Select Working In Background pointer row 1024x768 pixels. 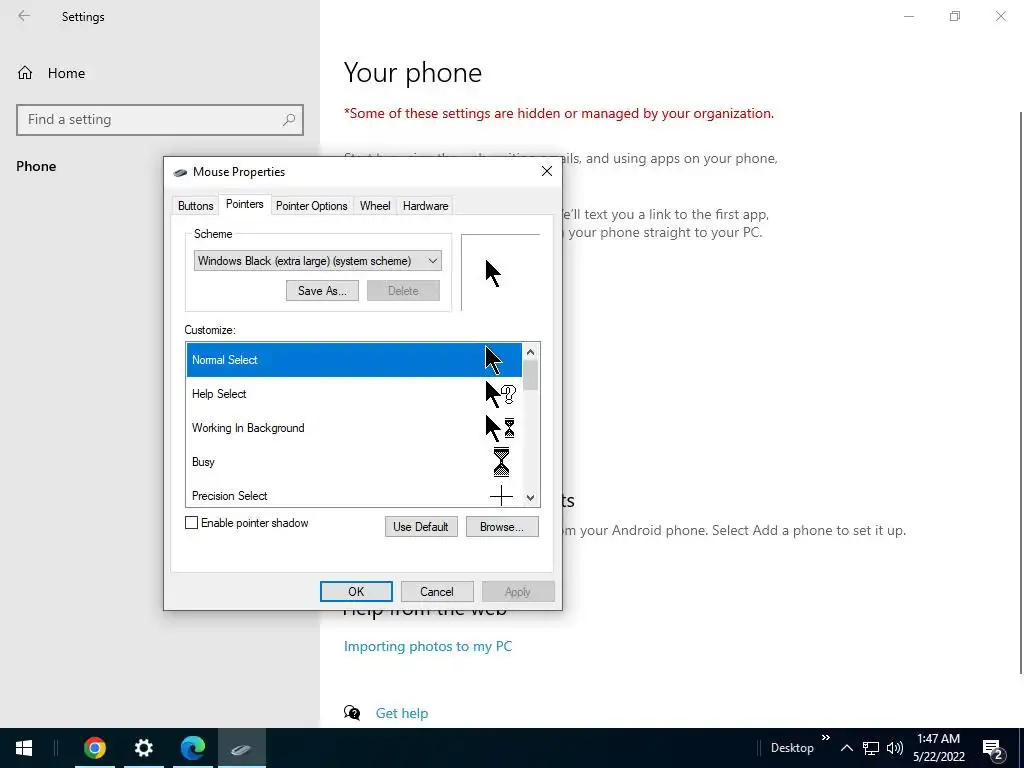tap(354, 428)
